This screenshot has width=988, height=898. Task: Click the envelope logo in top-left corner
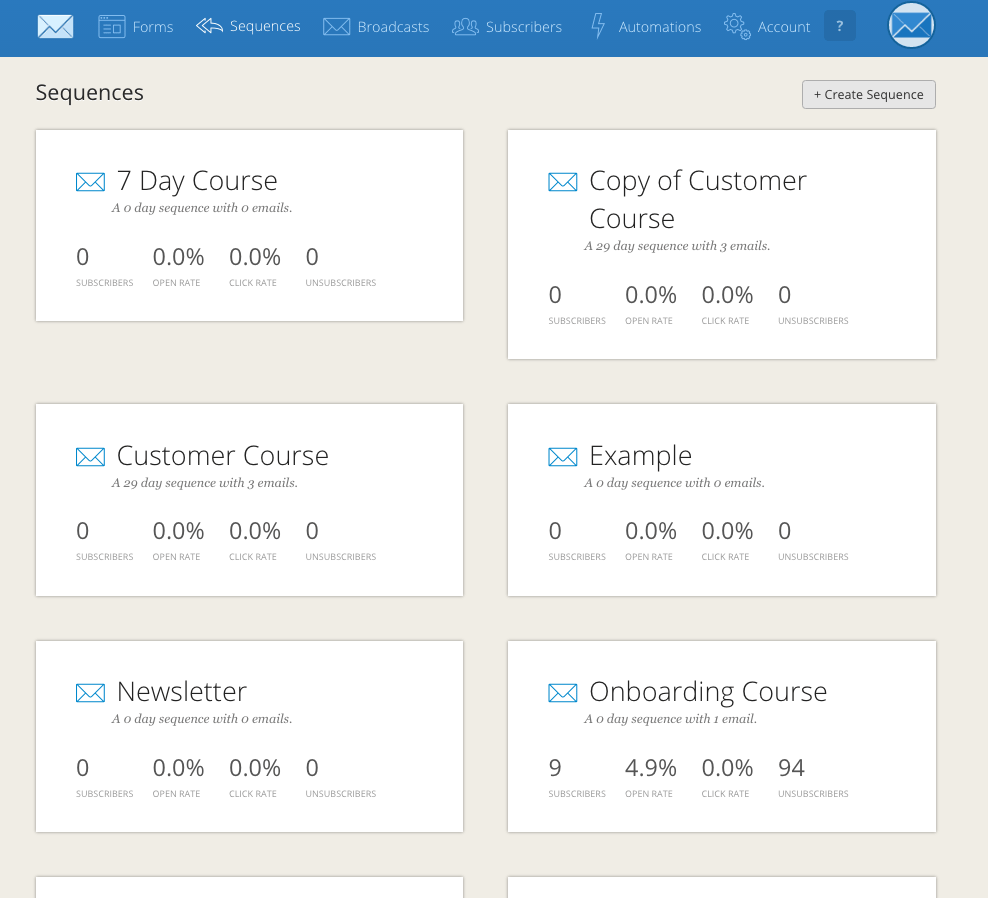click(x=55, y=27)
